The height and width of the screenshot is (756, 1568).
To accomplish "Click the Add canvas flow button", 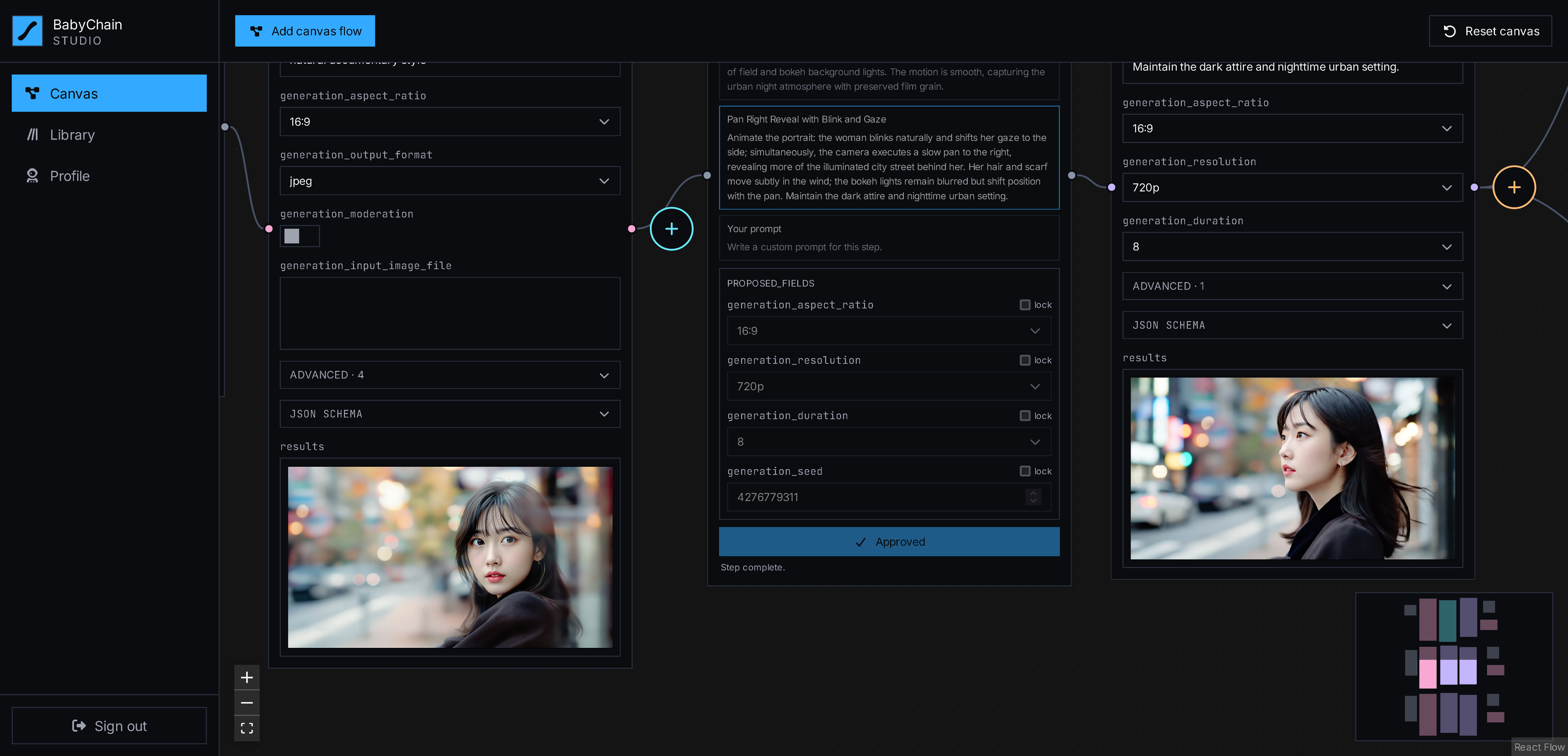I will [305, 31].
